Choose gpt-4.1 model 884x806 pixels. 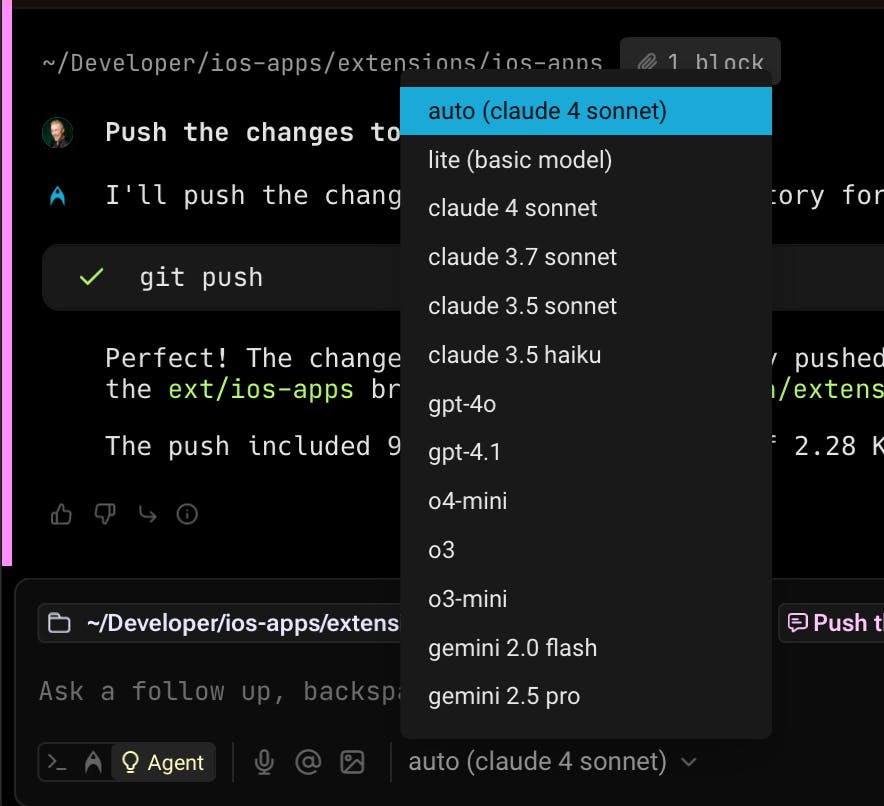(586, 452)
